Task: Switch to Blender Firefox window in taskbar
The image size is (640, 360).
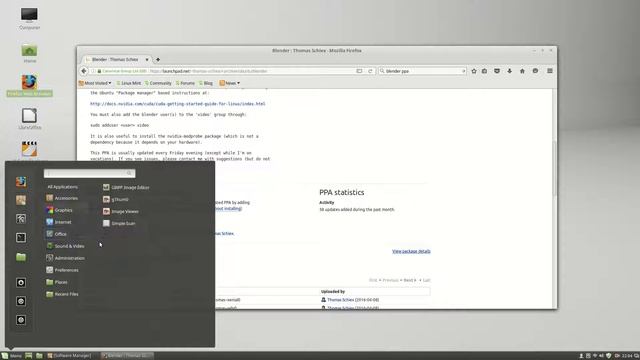Action: tap(127, 356)
